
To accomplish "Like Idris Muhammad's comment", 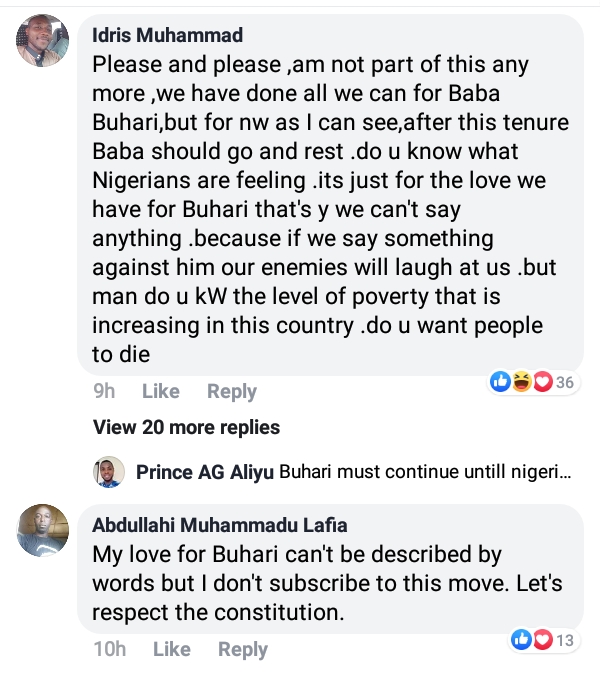I will pyautogui.click(x=160, y=392).
